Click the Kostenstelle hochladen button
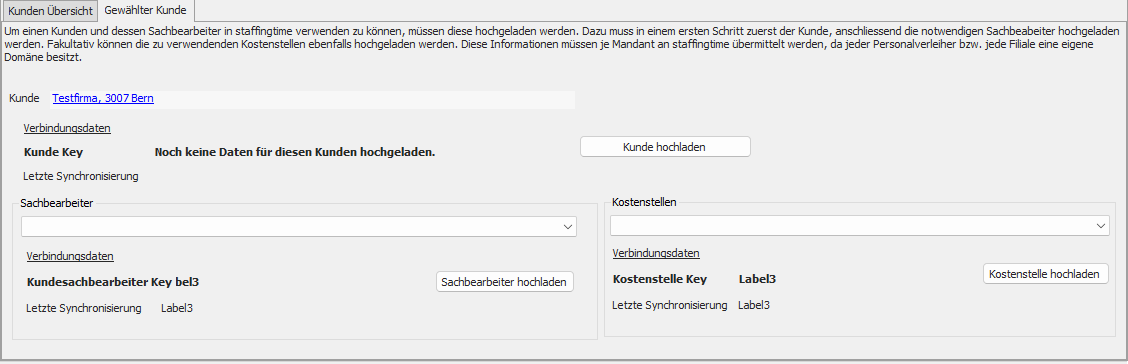The height and width of the screenshot is (364, 1128). (x=1045, y=274)
